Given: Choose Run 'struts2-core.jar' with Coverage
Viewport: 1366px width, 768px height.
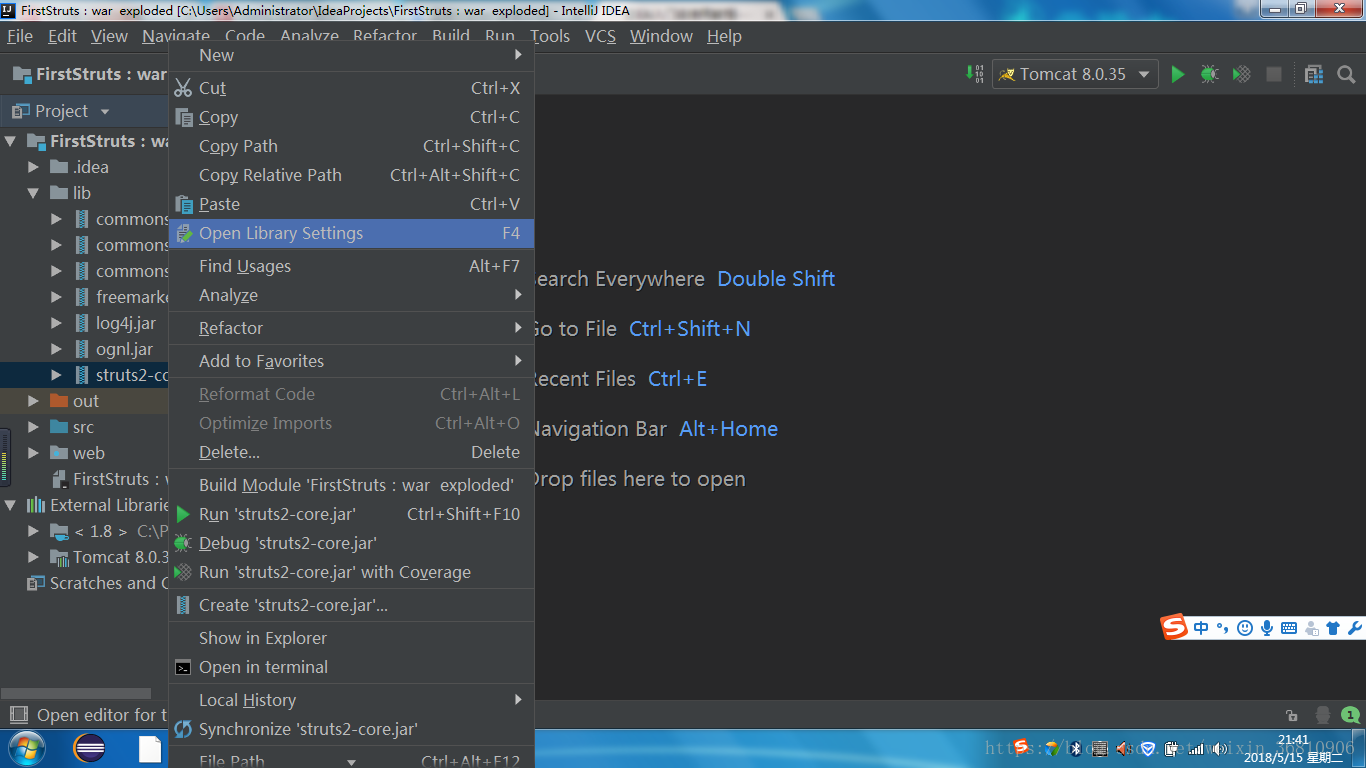Looking at the screenshot, I should pyautogui.click(x=351, y=572).
